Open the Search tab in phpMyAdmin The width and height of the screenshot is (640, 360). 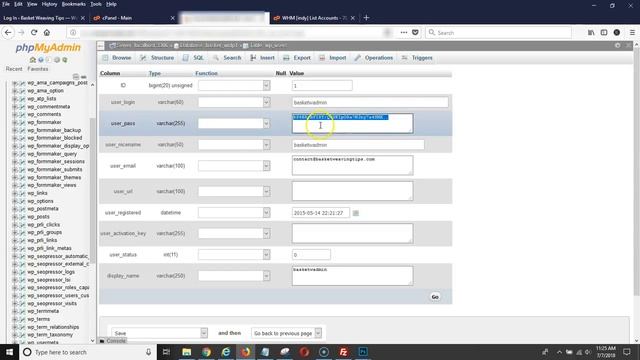227,58
